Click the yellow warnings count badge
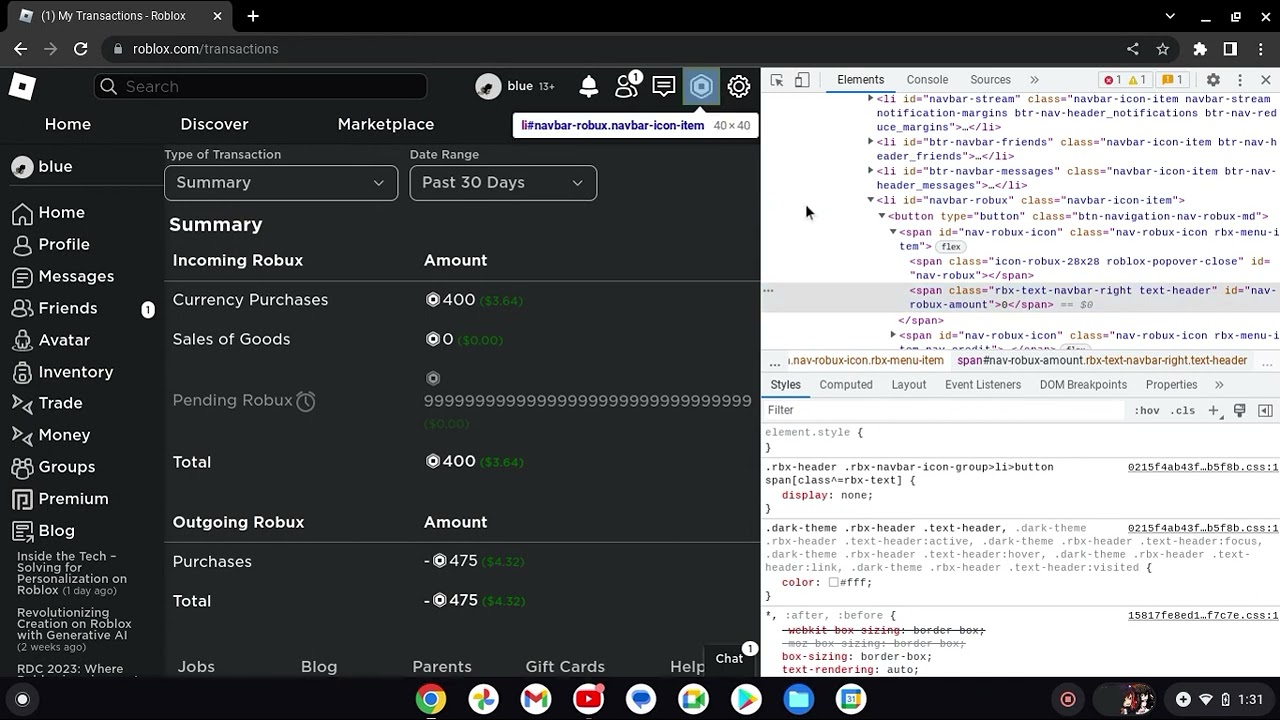 coord(1137,80)
